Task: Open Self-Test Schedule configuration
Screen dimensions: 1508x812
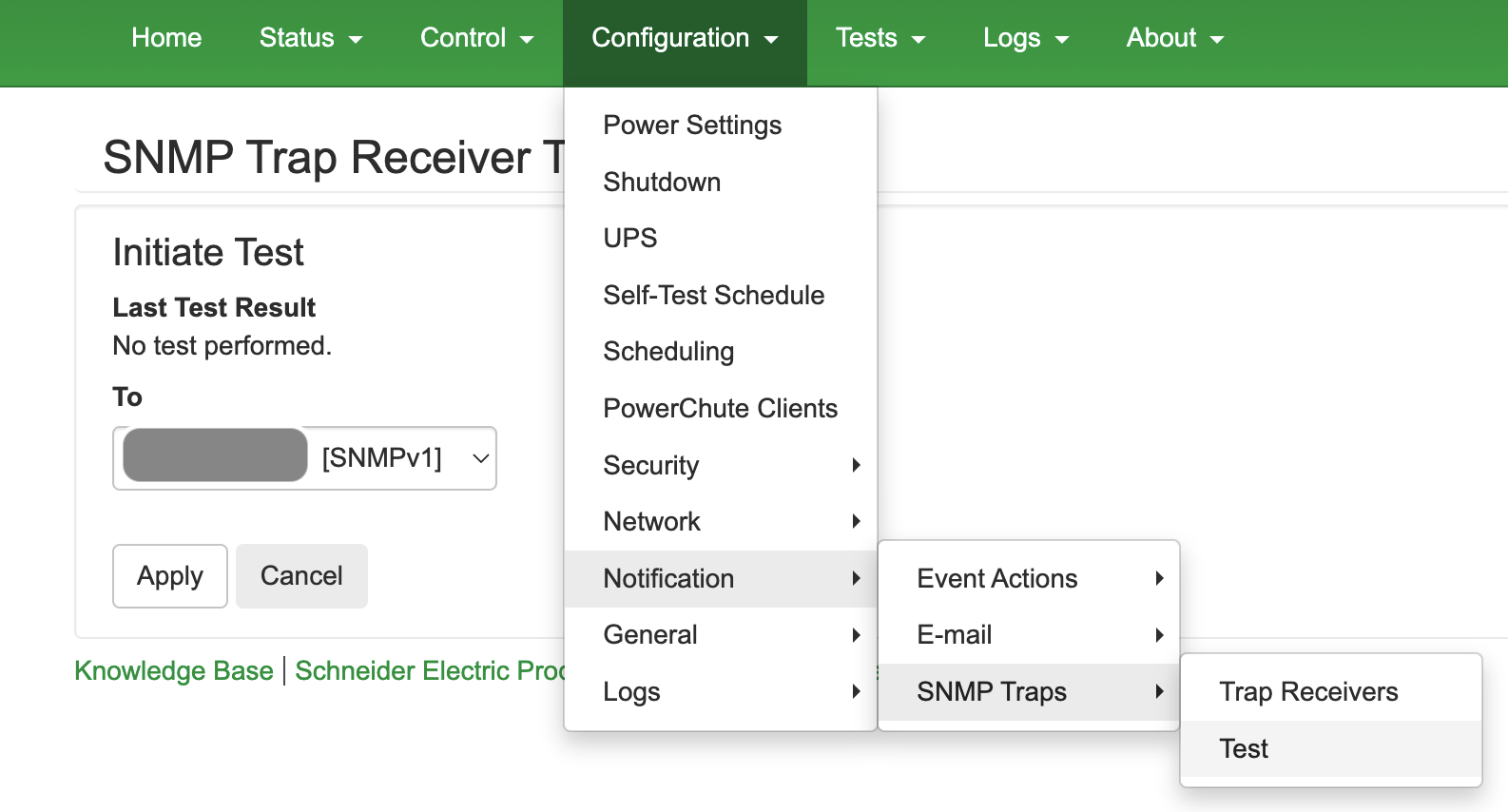Action: click(713, 296)
